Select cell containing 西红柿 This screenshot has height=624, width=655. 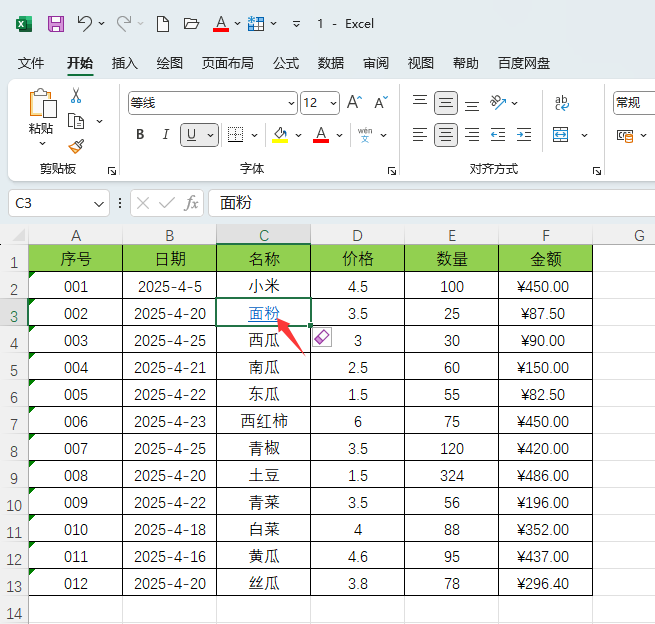[x=264, y=421]
